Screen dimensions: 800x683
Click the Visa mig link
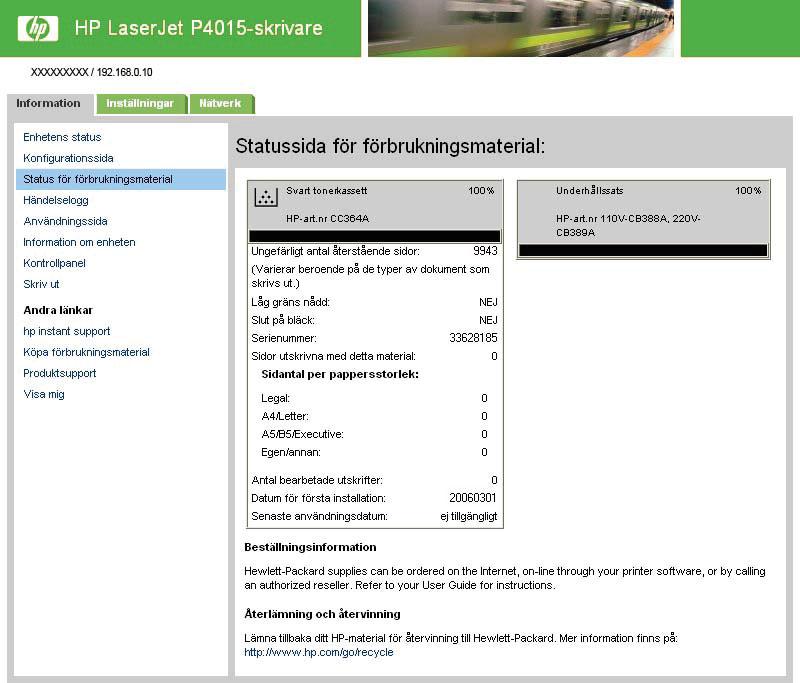[44, 394]
